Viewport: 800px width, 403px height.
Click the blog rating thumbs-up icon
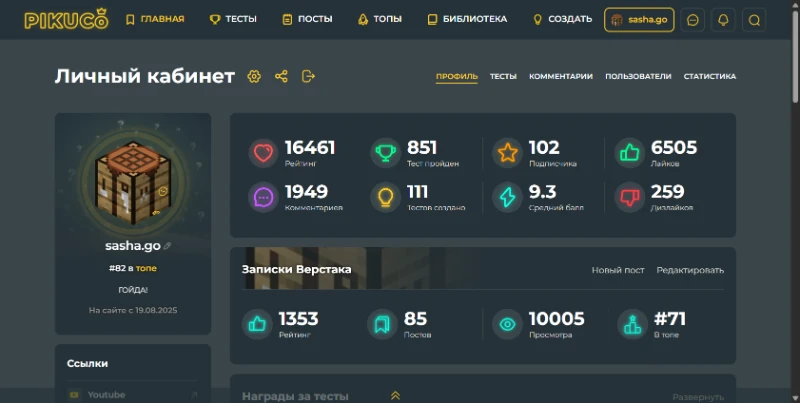pyautogui.click(x=257, y=324)
